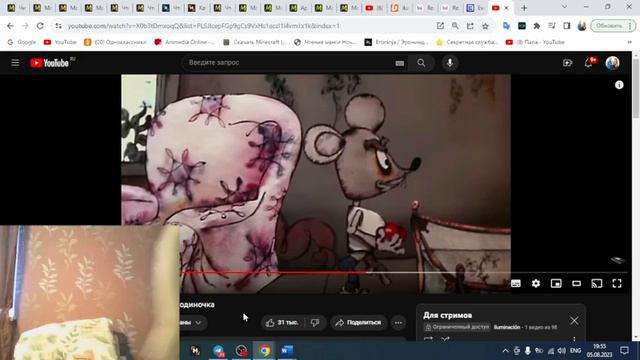Open the YouTube bookmark
The image size is (640, 360).
(x=60, y=42)
